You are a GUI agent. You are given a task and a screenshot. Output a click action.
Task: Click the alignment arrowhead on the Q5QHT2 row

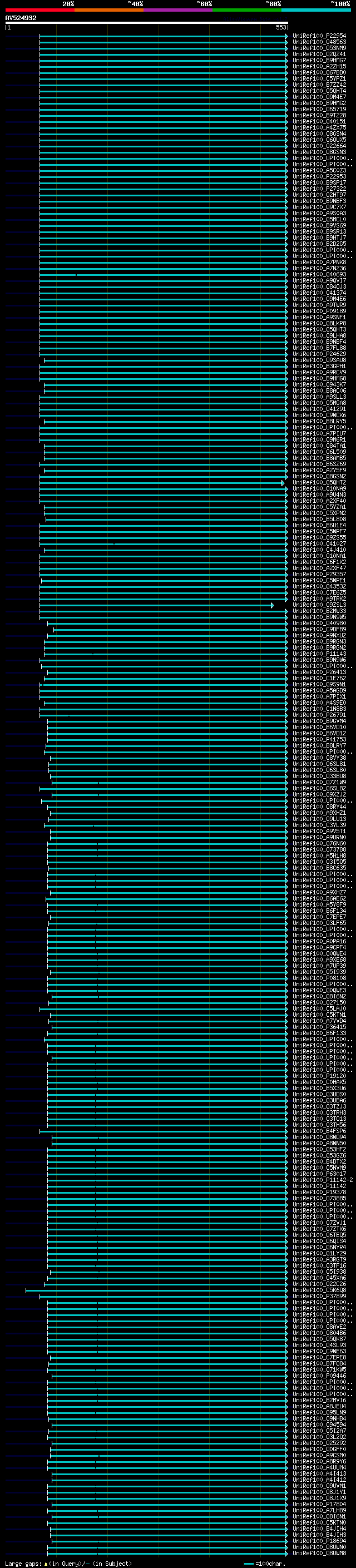point(283,483)
